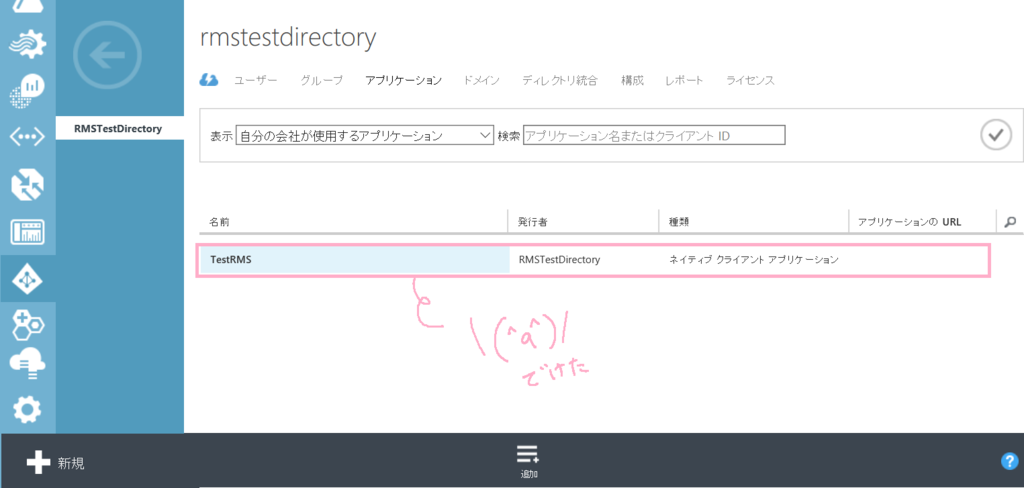This screenshot has height=488, width=1024.
Task: Go back with the circled arrow button
Action: click(x=107, y=55)
